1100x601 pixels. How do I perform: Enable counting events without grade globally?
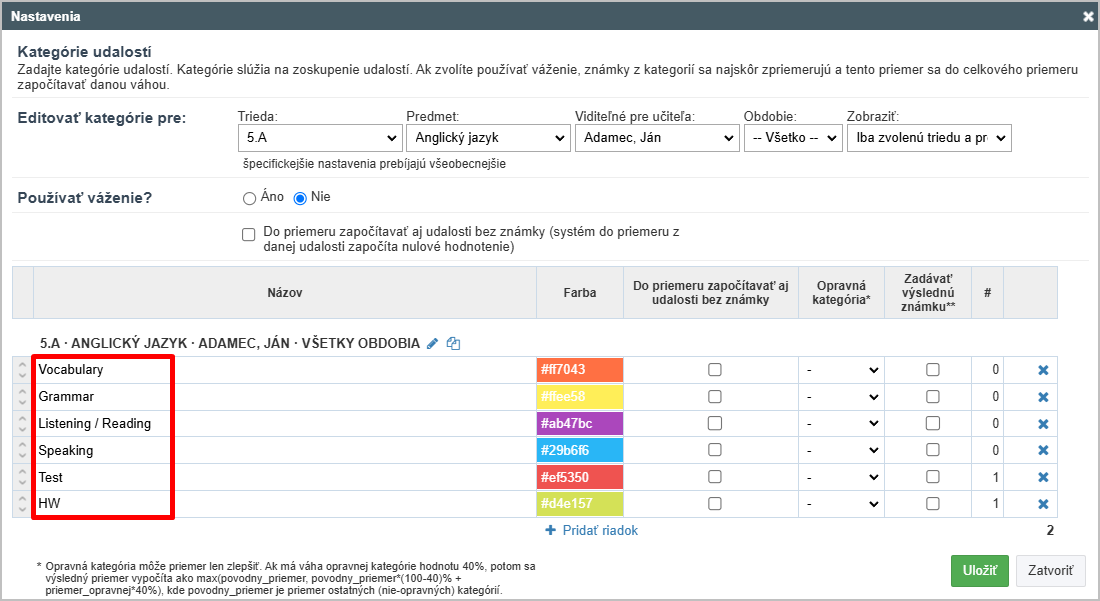(x=248, y=234)
